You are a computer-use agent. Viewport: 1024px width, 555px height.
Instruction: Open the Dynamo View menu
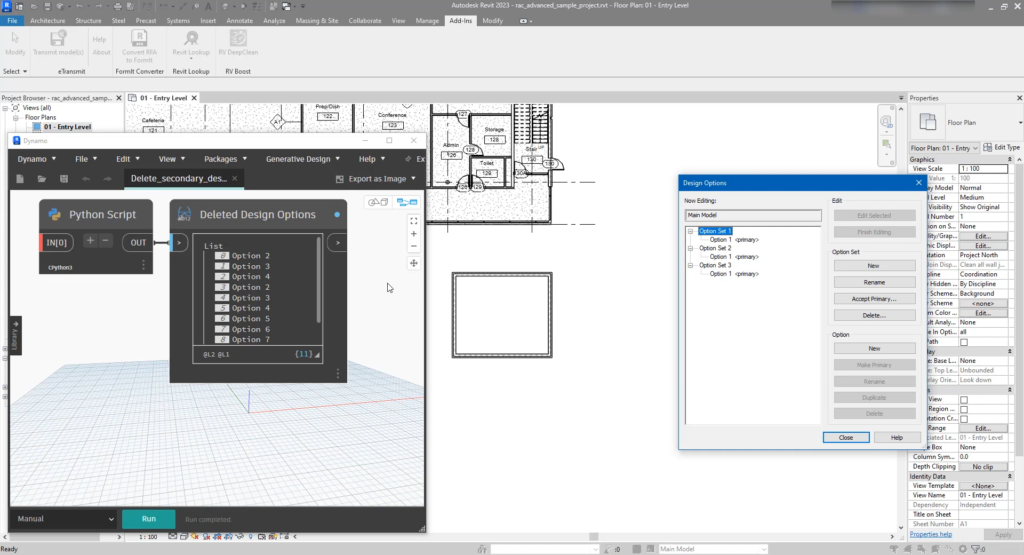pyautogui.click(x=172, y=159)
